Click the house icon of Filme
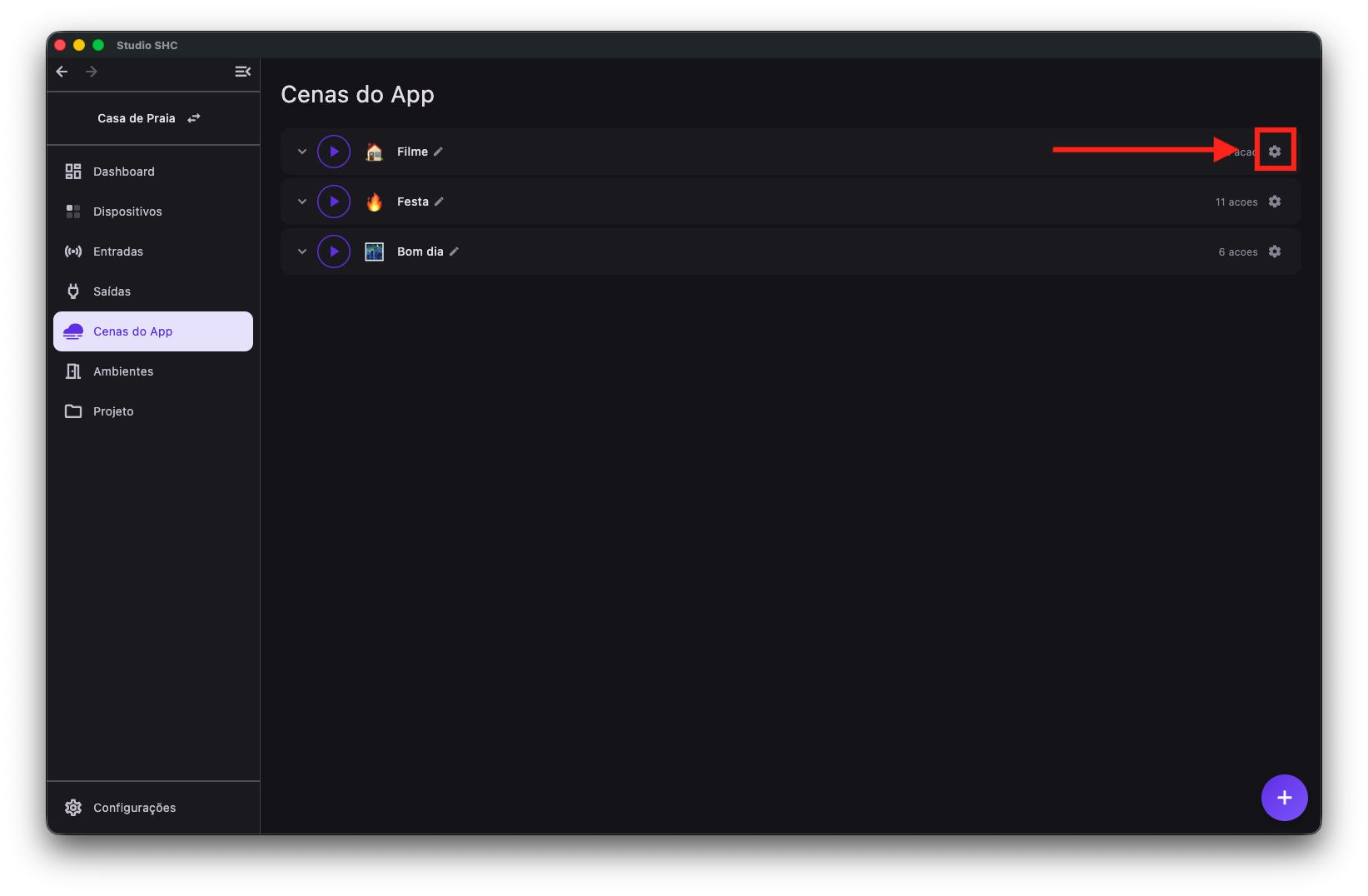This screenshot has width=1368, height=896. point(375,152)
